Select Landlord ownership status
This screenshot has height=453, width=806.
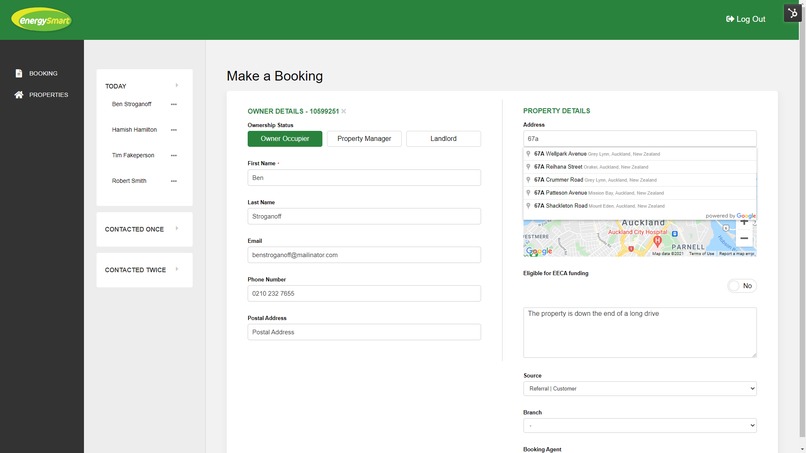(x=443, y=139)
